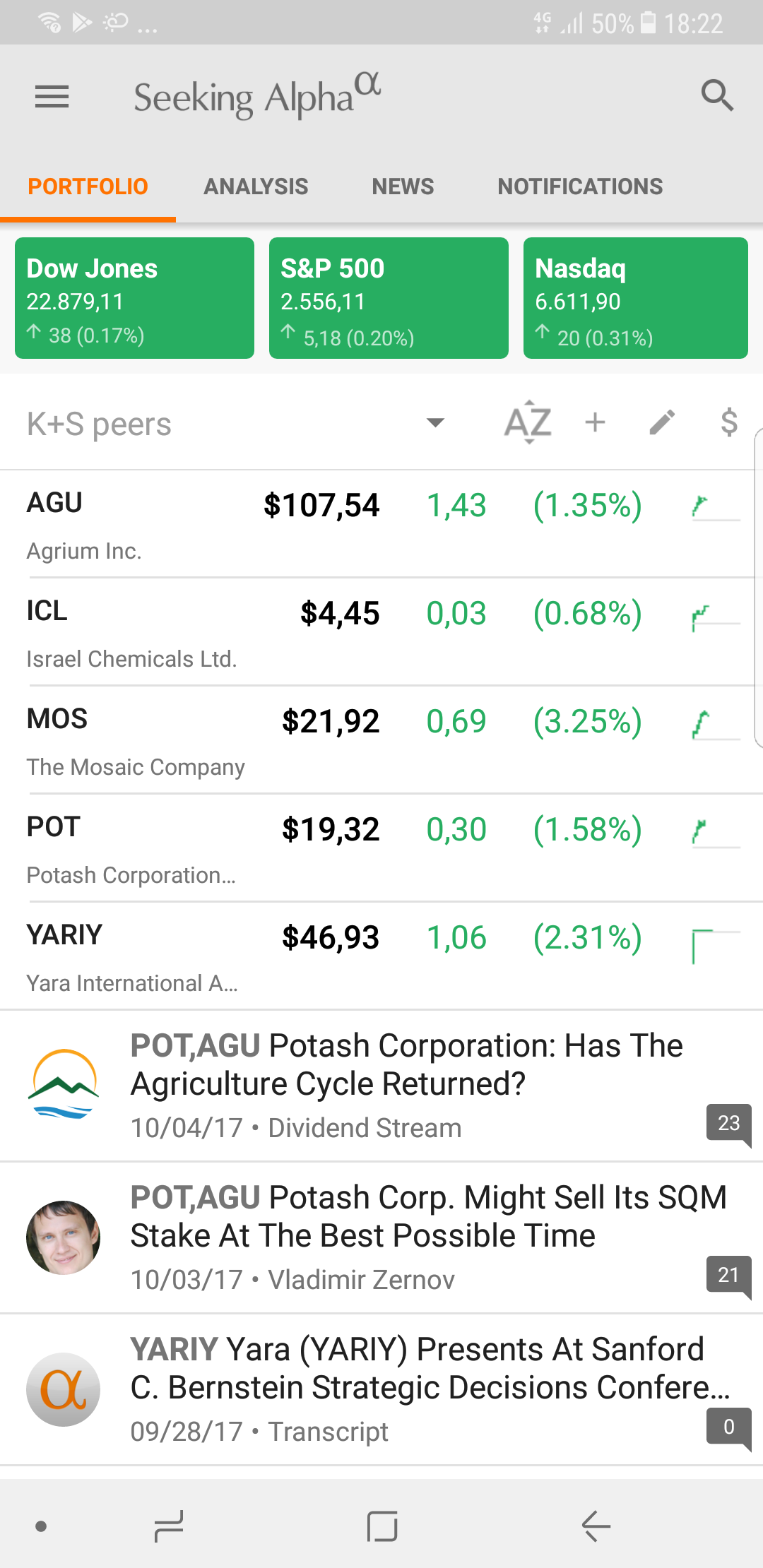Open the hamburger navigation menu
Screen dimensions: 763x1568
[52, 97]
